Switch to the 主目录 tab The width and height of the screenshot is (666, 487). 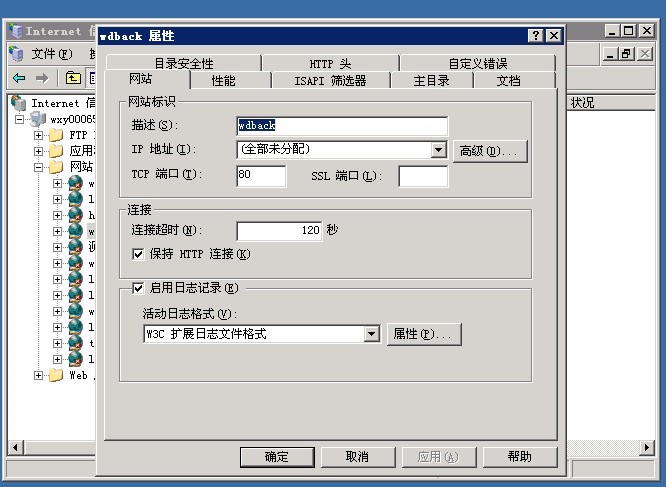click(432, 80)
